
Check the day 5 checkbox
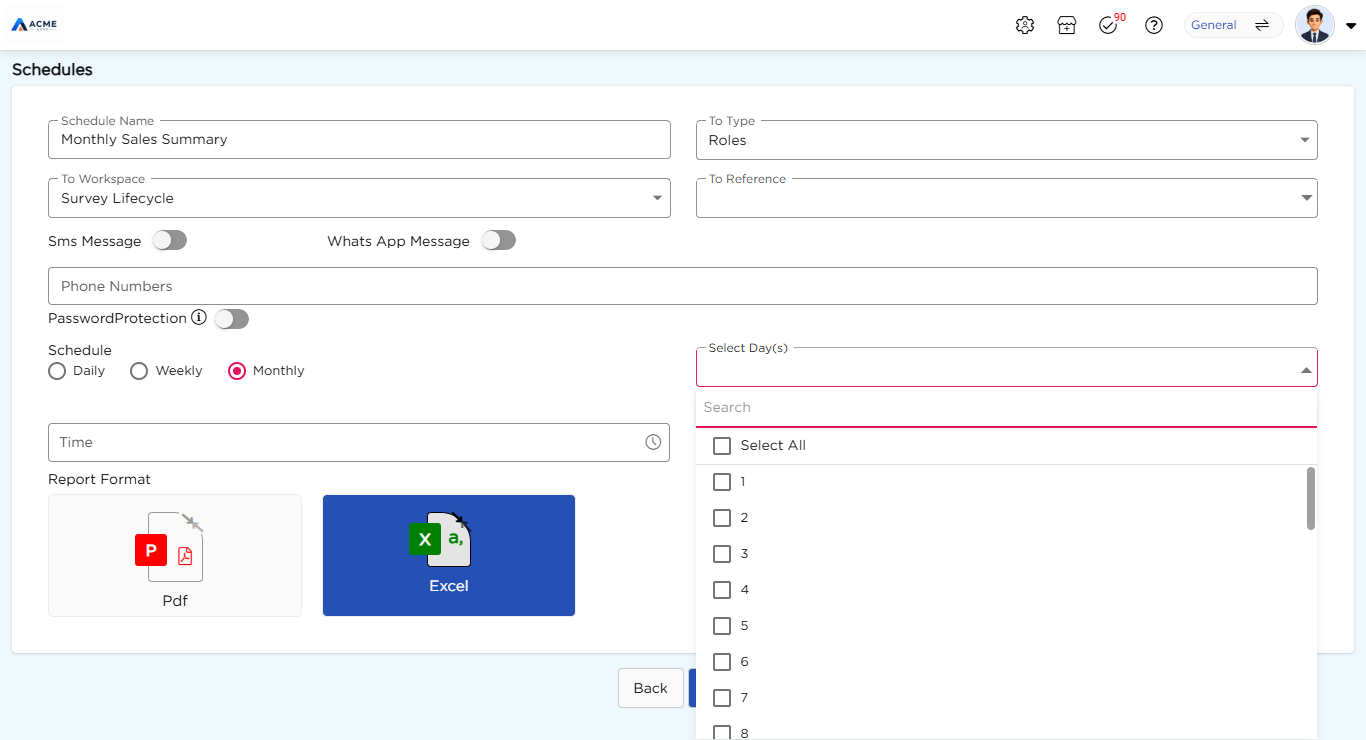[722, 626]
